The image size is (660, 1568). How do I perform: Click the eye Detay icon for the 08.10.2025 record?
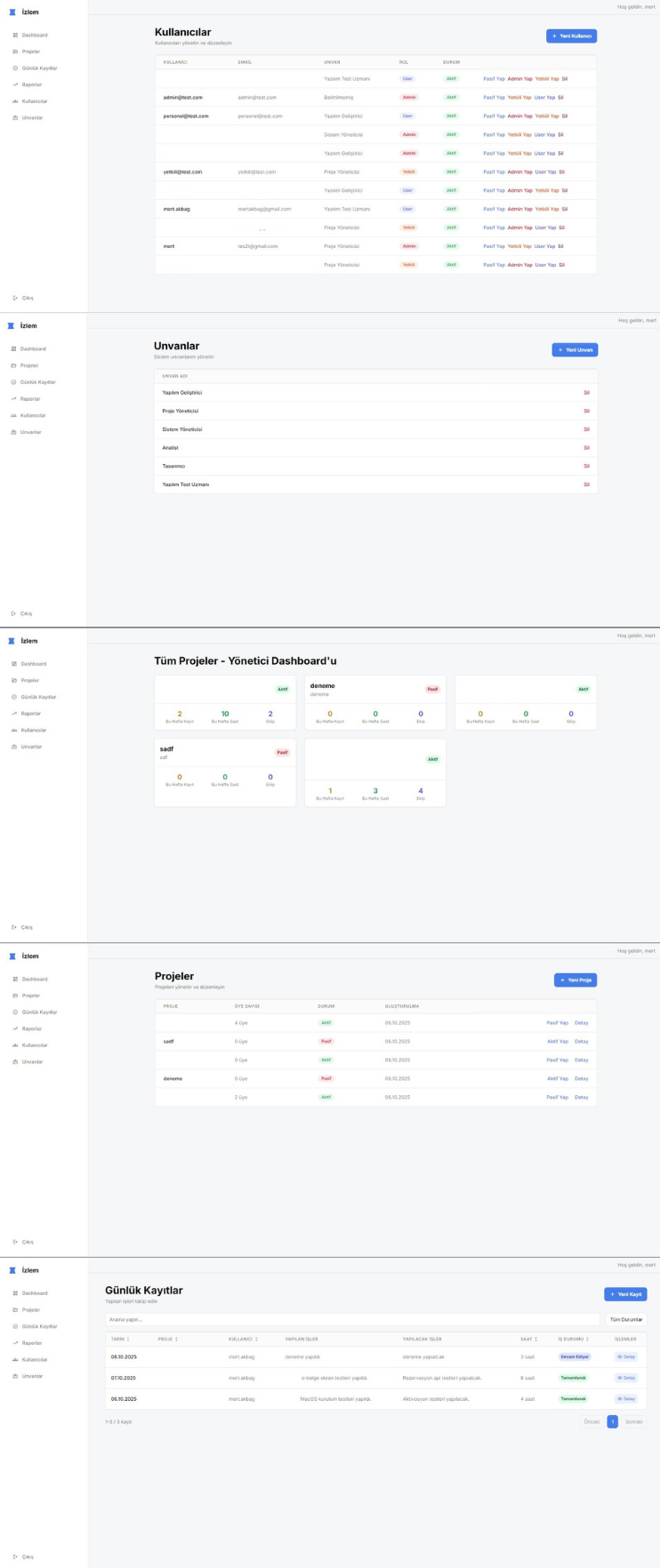(620, 1356)
